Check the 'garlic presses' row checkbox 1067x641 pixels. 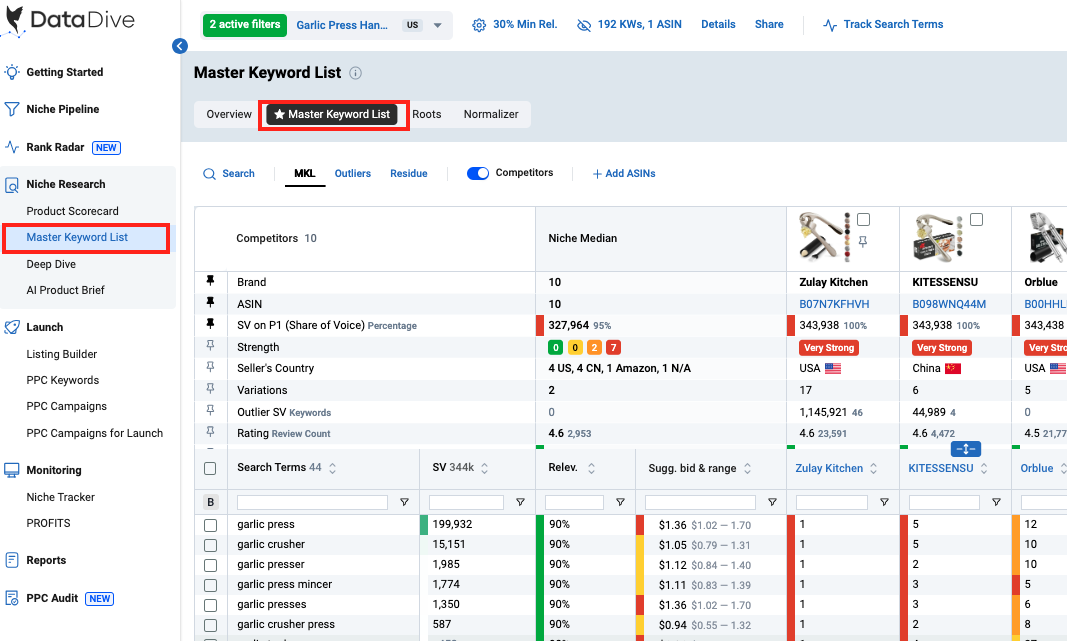pyautogui.click(x=210, y=605)
